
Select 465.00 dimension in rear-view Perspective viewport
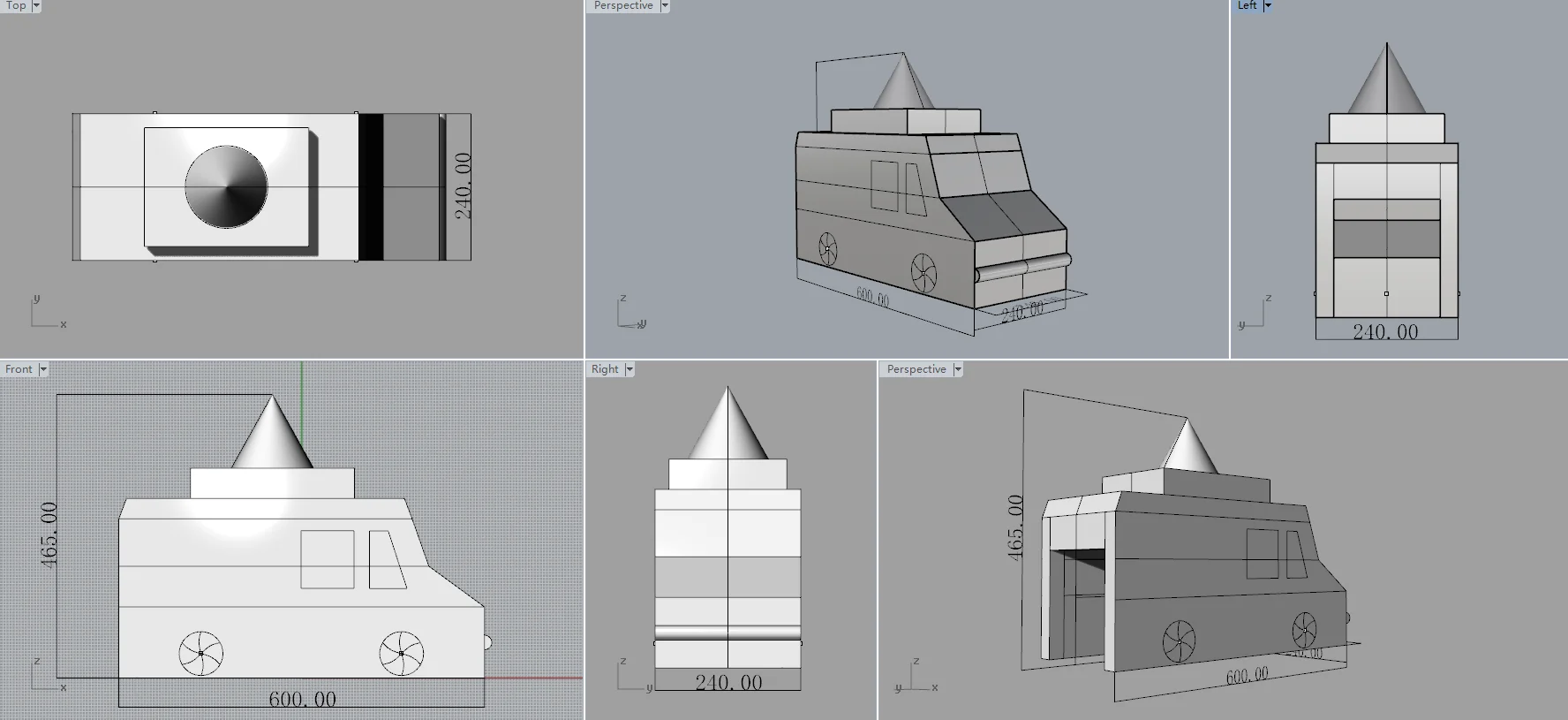[1015, 527]
